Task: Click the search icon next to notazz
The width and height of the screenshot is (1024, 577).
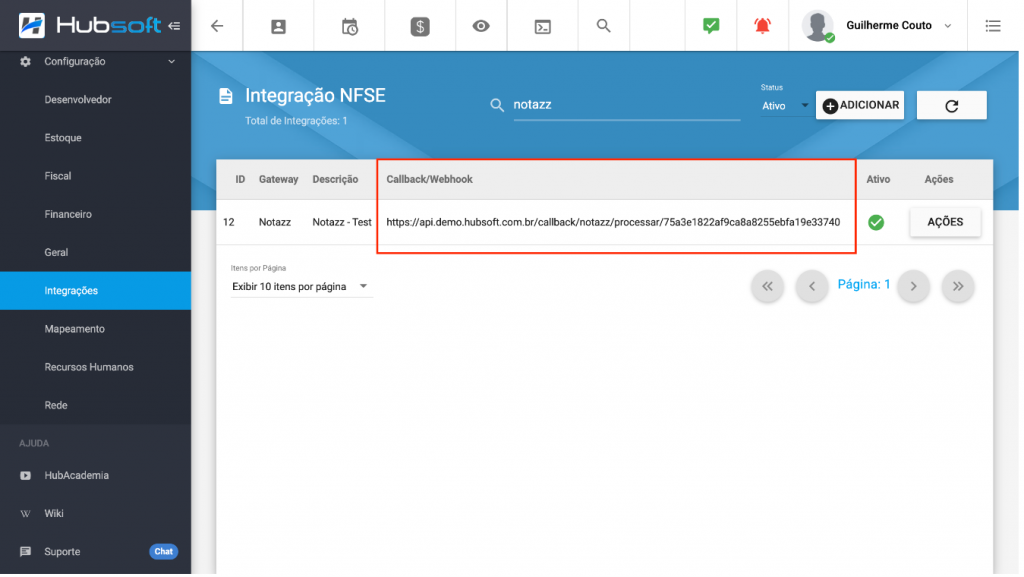Action: click(x=497, y=105)
